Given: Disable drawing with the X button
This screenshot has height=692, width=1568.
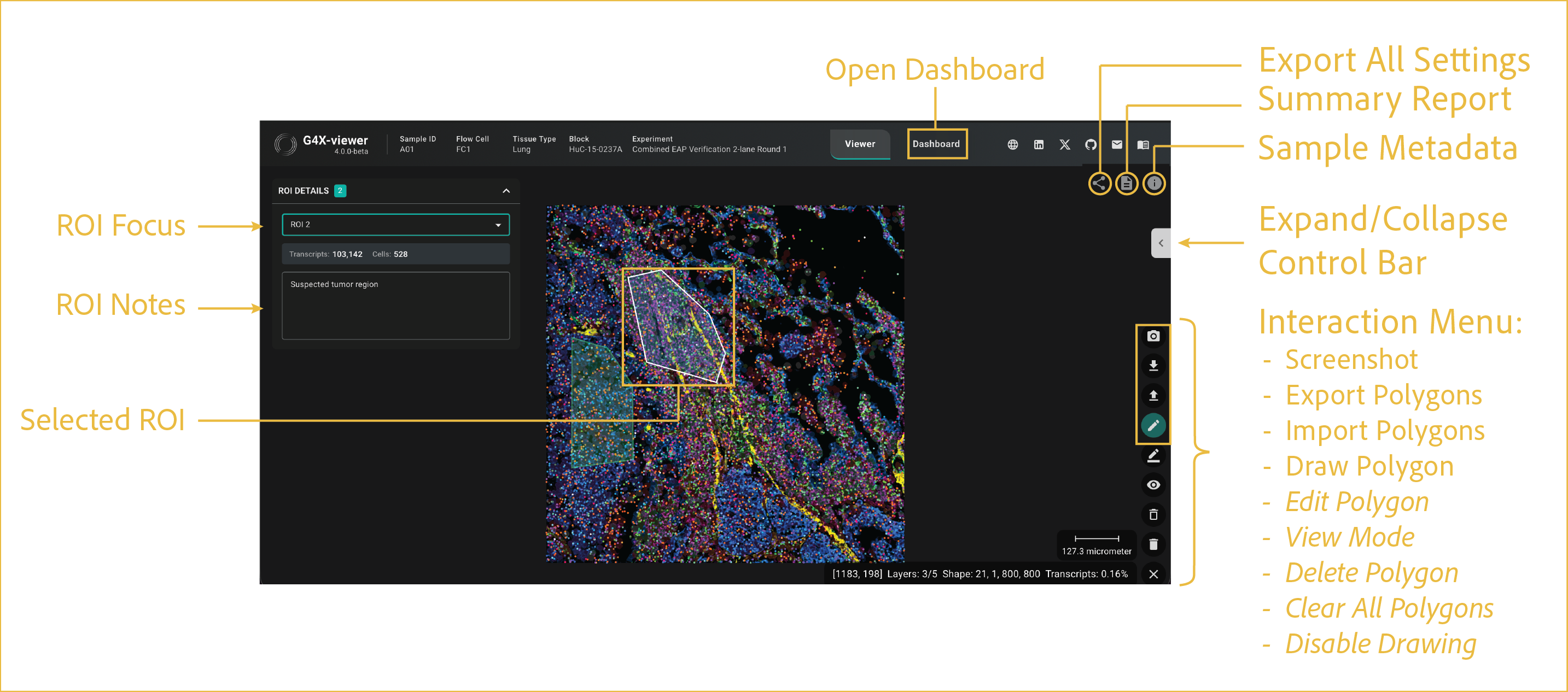Looking at the screenshot, I should tap(1153, 573).
